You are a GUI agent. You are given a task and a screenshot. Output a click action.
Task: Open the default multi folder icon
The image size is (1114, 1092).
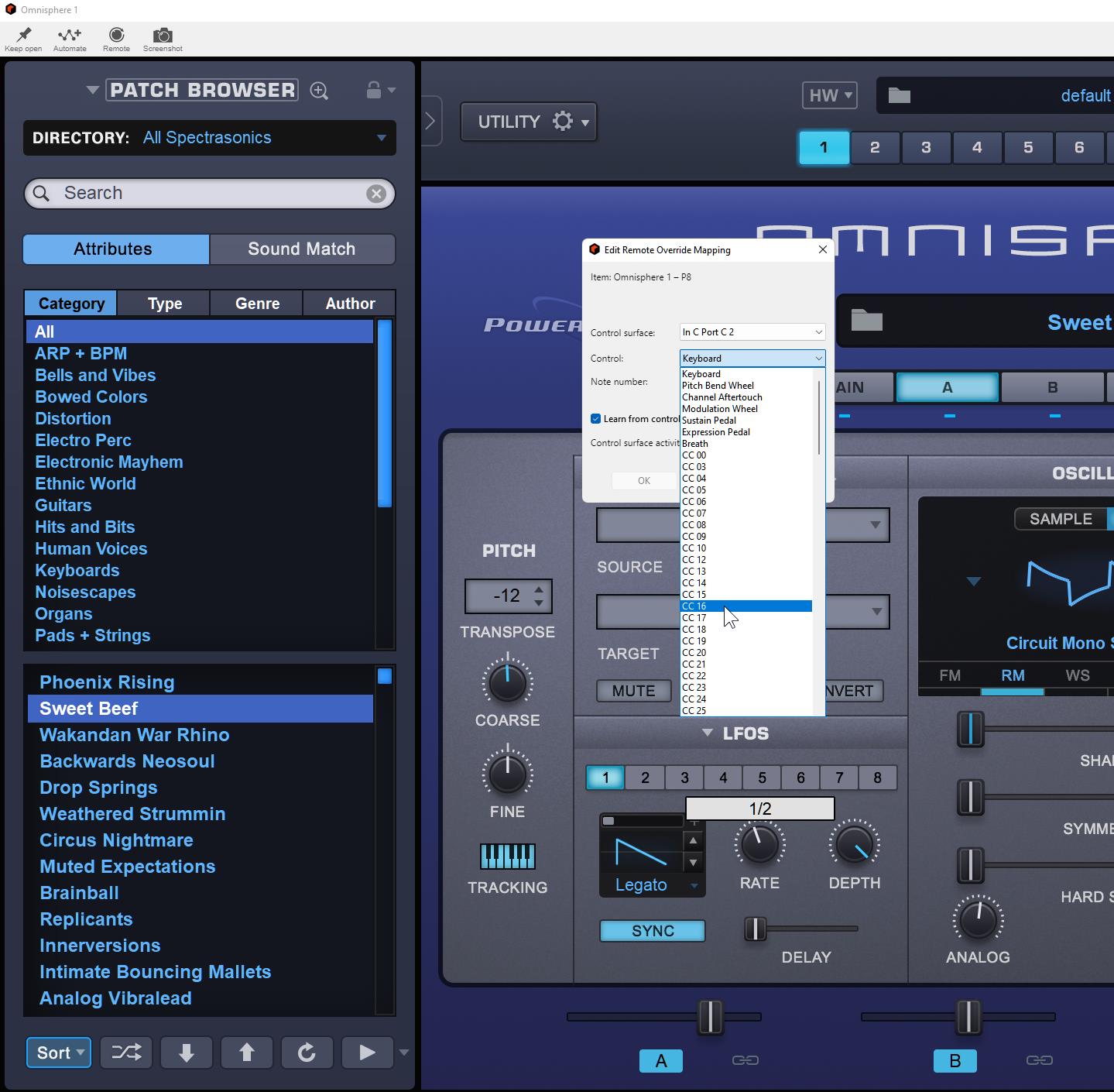[x=899, y=95]
